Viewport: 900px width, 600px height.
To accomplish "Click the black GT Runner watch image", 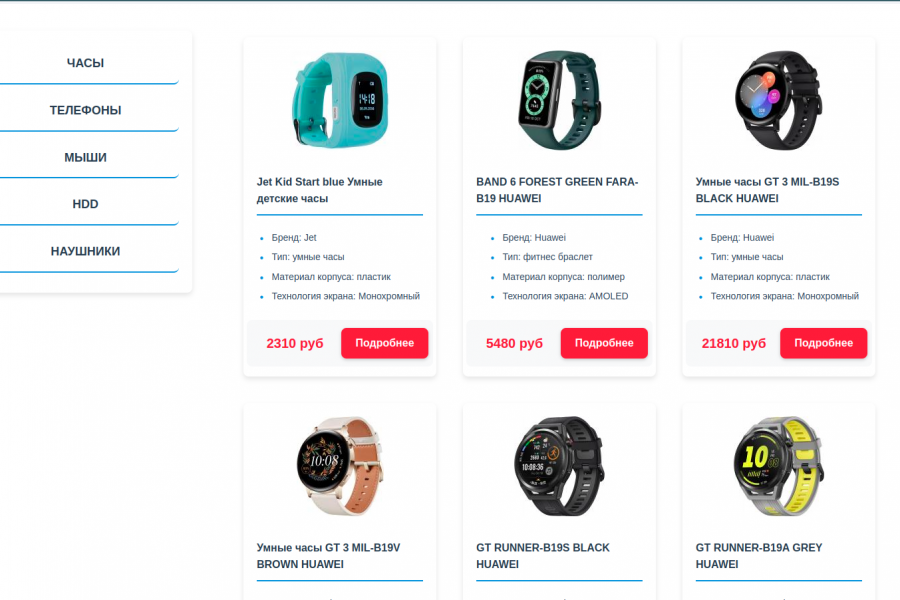I will point(559,466).
